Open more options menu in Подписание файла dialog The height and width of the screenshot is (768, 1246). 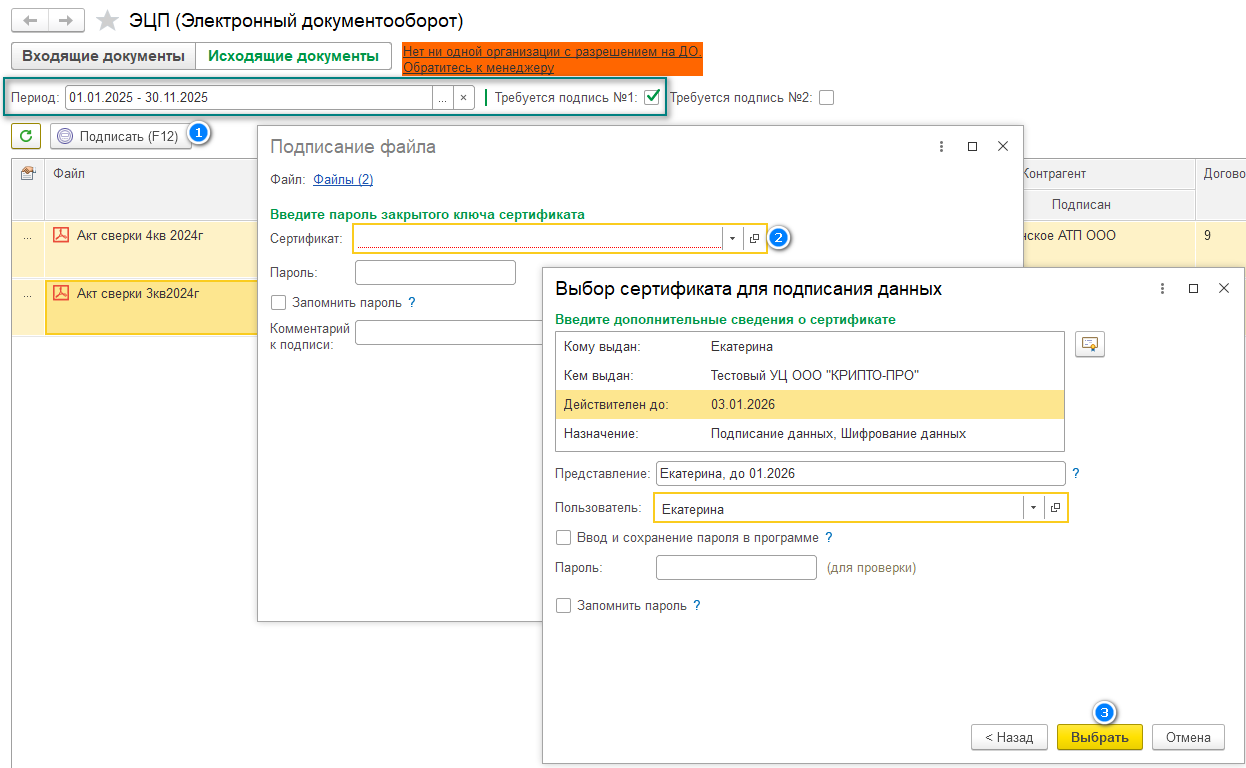[x=941, y=146]
